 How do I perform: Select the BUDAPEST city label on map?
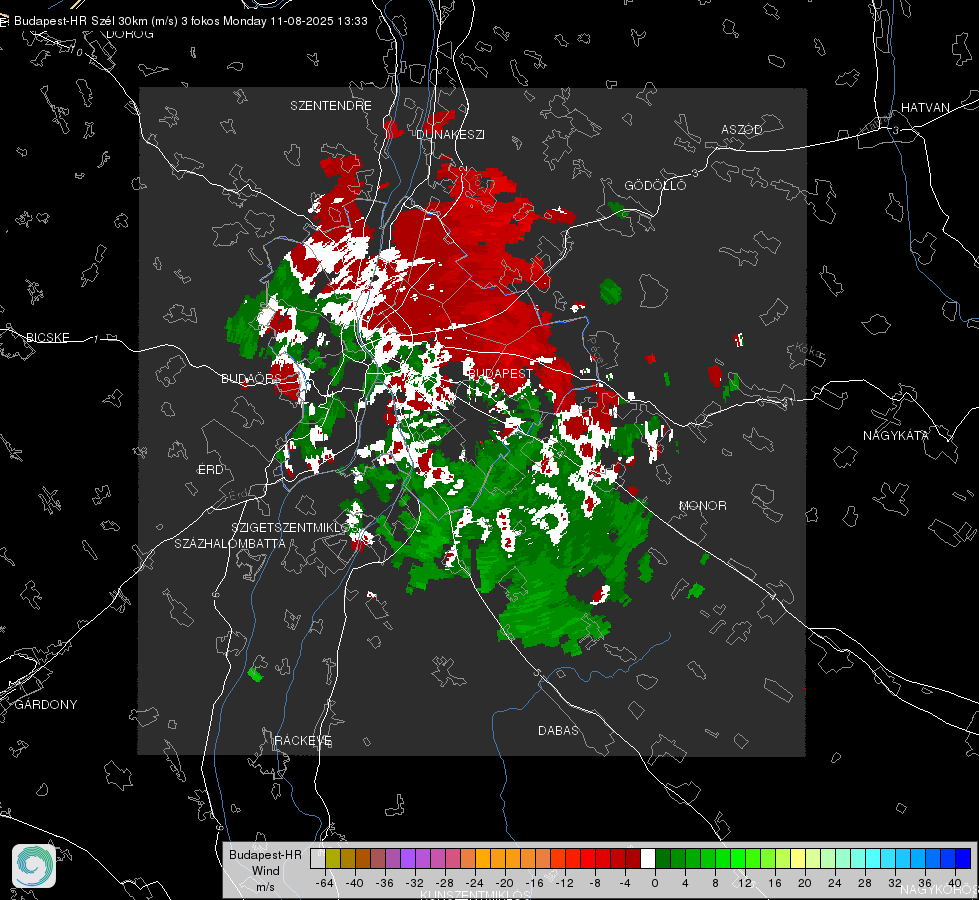click(x=500, y=373)
